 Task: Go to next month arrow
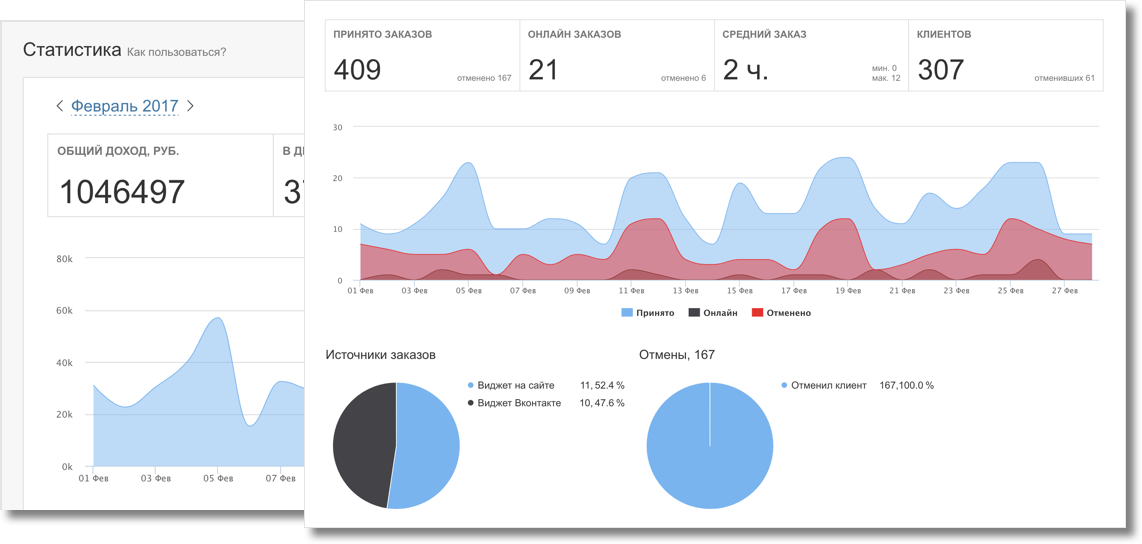pos(190,106)
